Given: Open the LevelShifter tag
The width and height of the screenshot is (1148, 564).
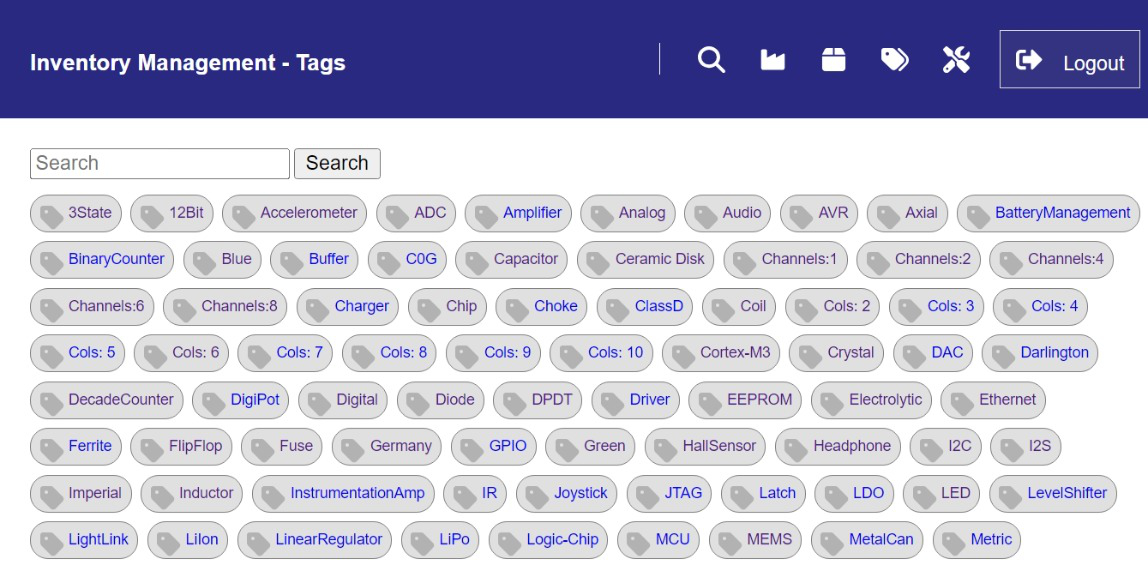Looking at the screenshot, I should point(1053,494).
